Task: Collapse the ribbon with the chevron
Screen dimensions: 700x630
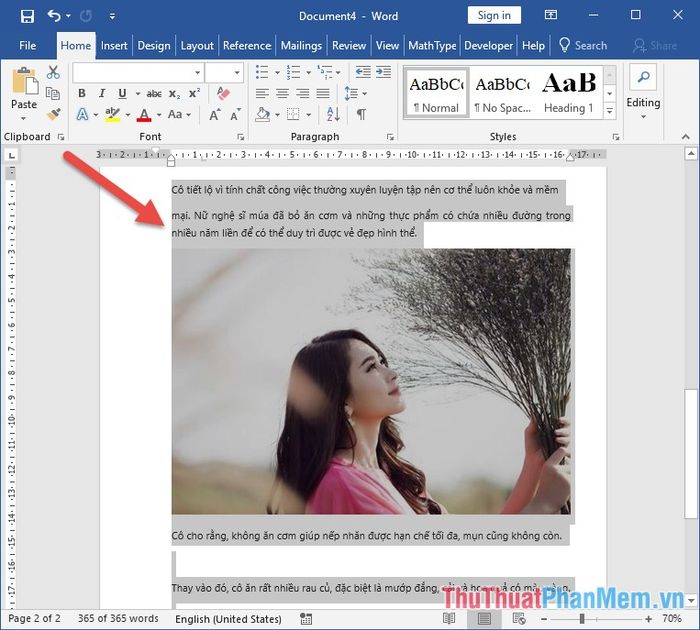Action: point(686,137)
